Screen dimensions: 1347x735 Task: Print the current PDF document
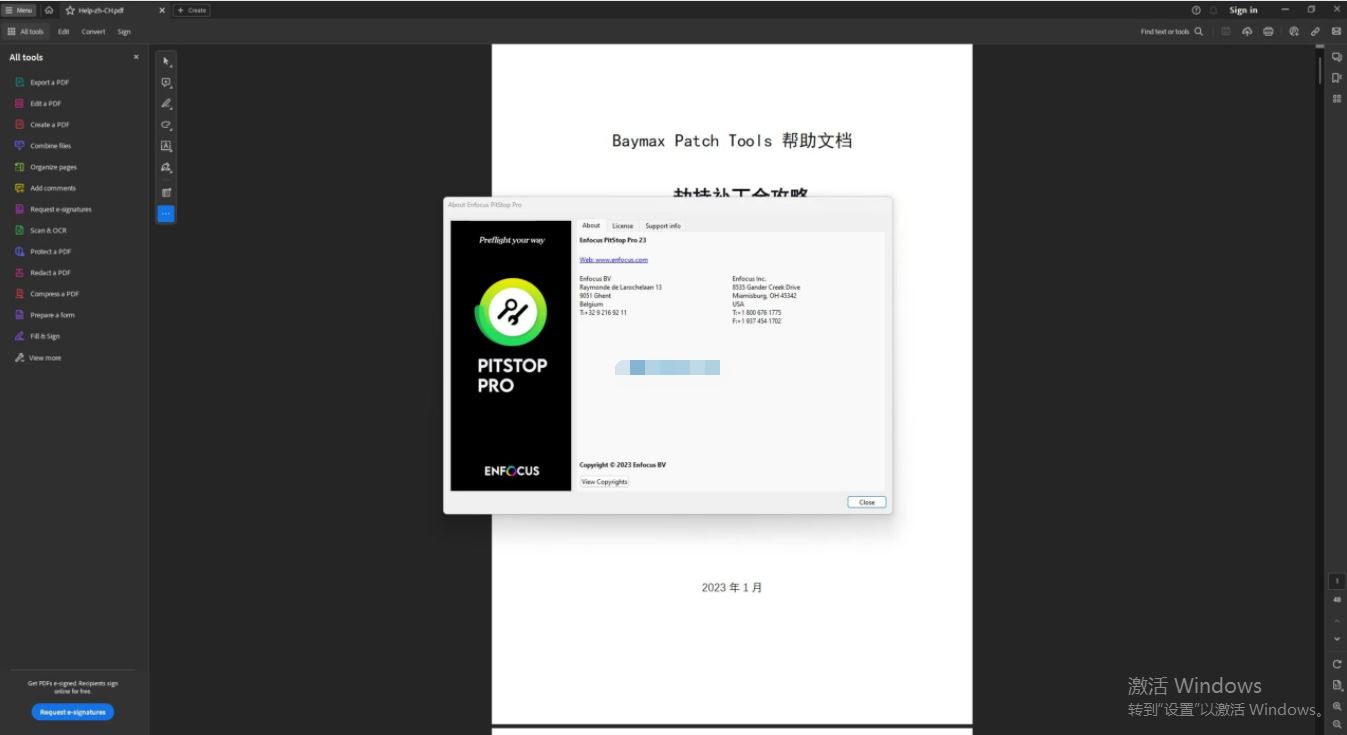point(1268,32)
